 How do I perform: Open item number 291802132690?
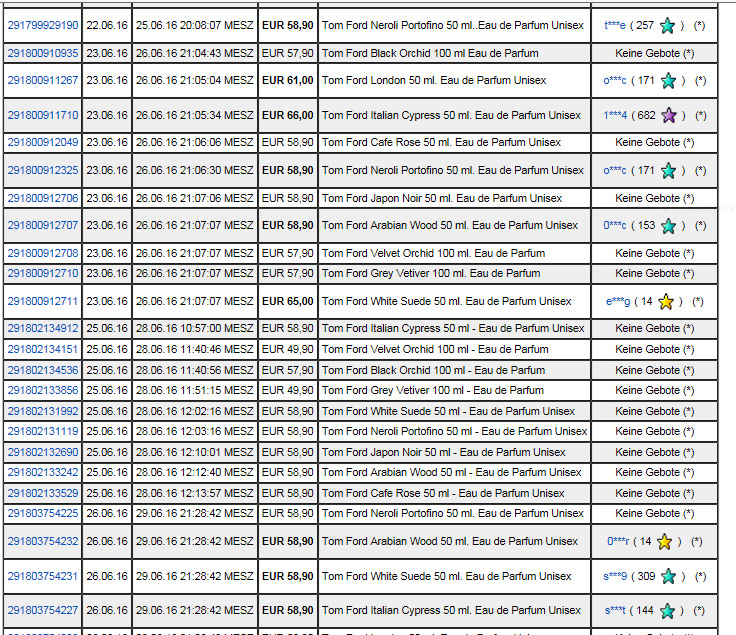tap(43, 452)
